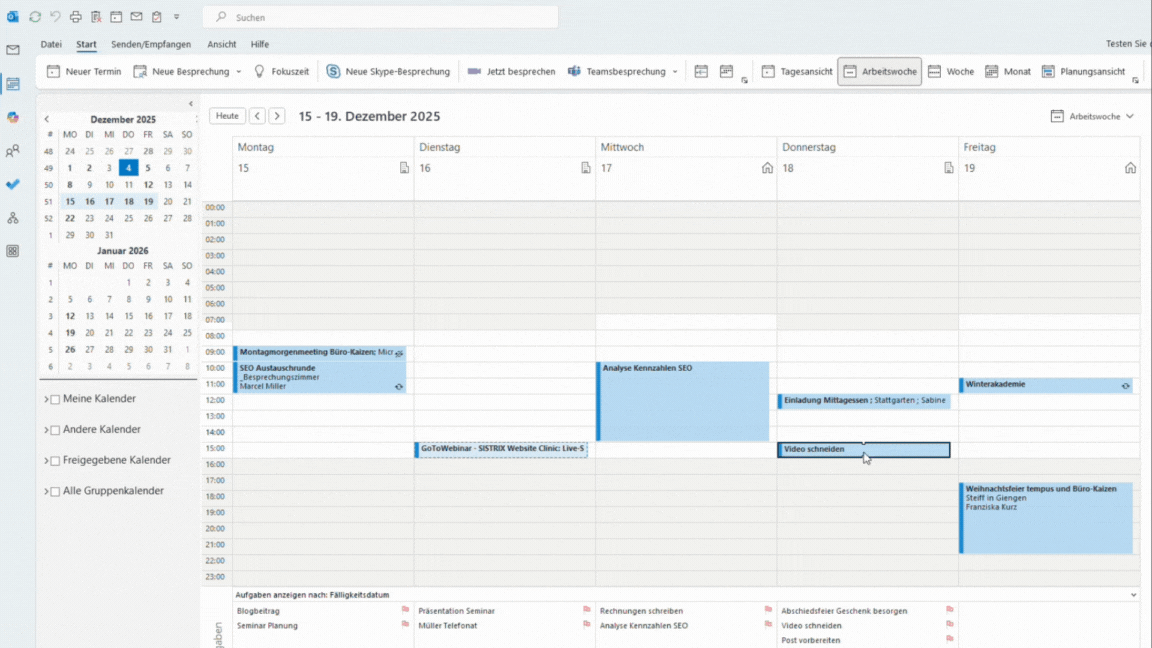Image resolution: width=1152 pixels, height=648 pixels.
Task: Open the Arbeitswoche view dropdown at right
Action: tap(1093, 117)
